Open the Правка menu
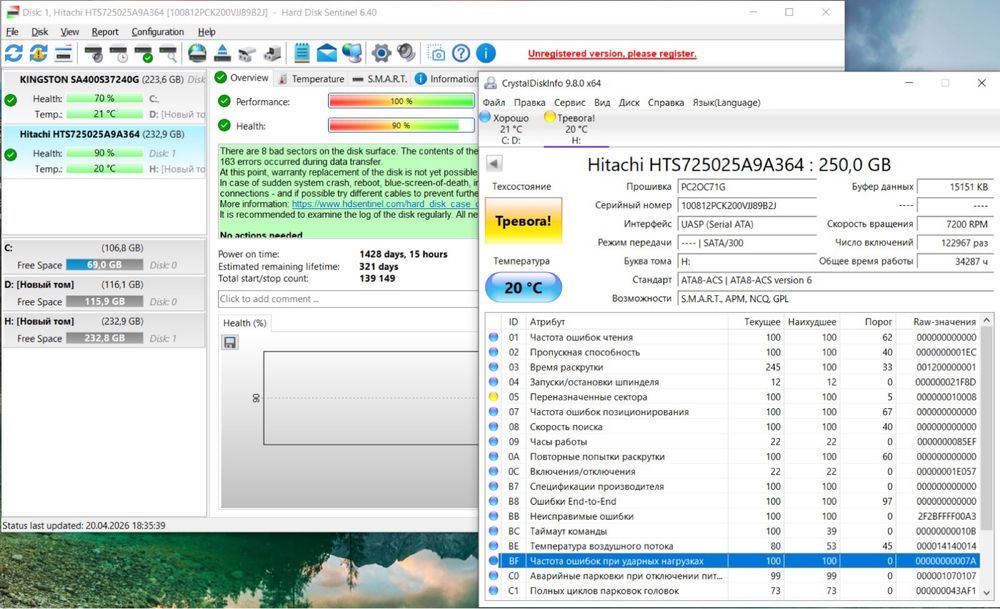 click(x=529, y=103)
